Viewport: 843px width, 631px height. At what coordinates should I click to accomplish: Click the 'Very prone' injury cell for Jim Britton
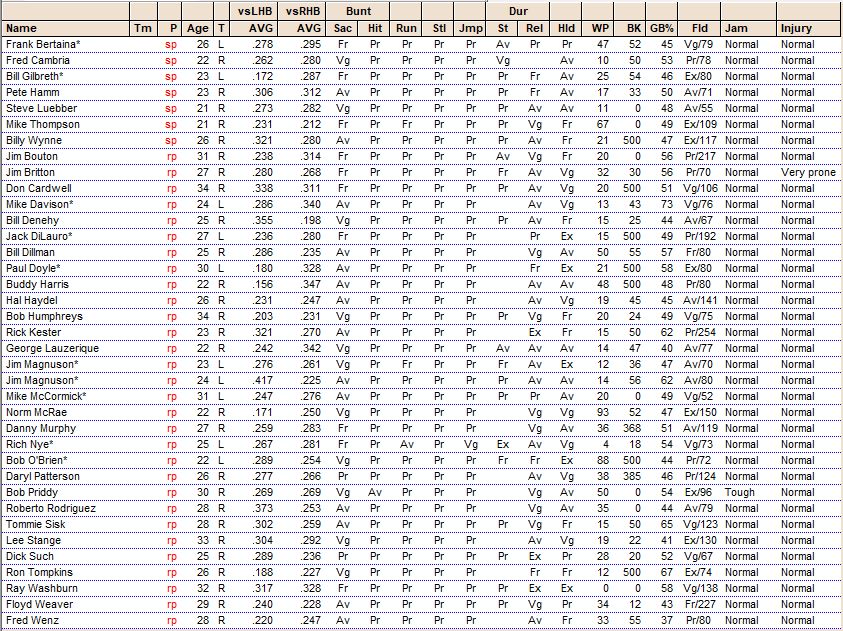[x=800, y=172]
